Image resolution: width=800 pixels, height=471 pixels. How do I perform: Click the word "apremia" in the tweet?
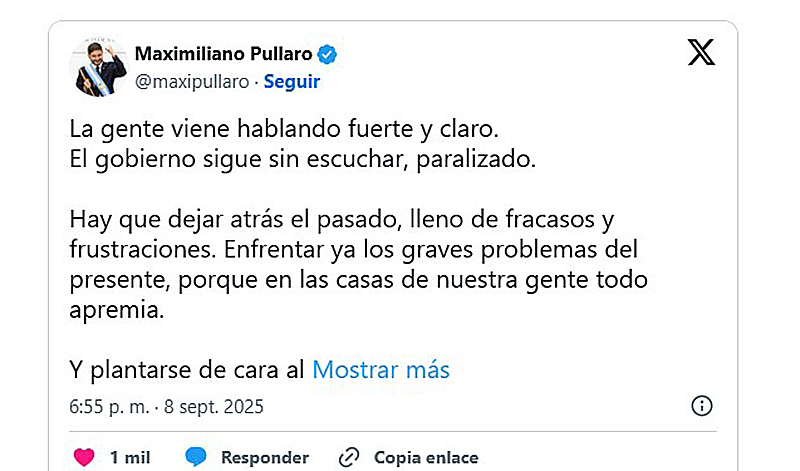[x=114, y=311]
